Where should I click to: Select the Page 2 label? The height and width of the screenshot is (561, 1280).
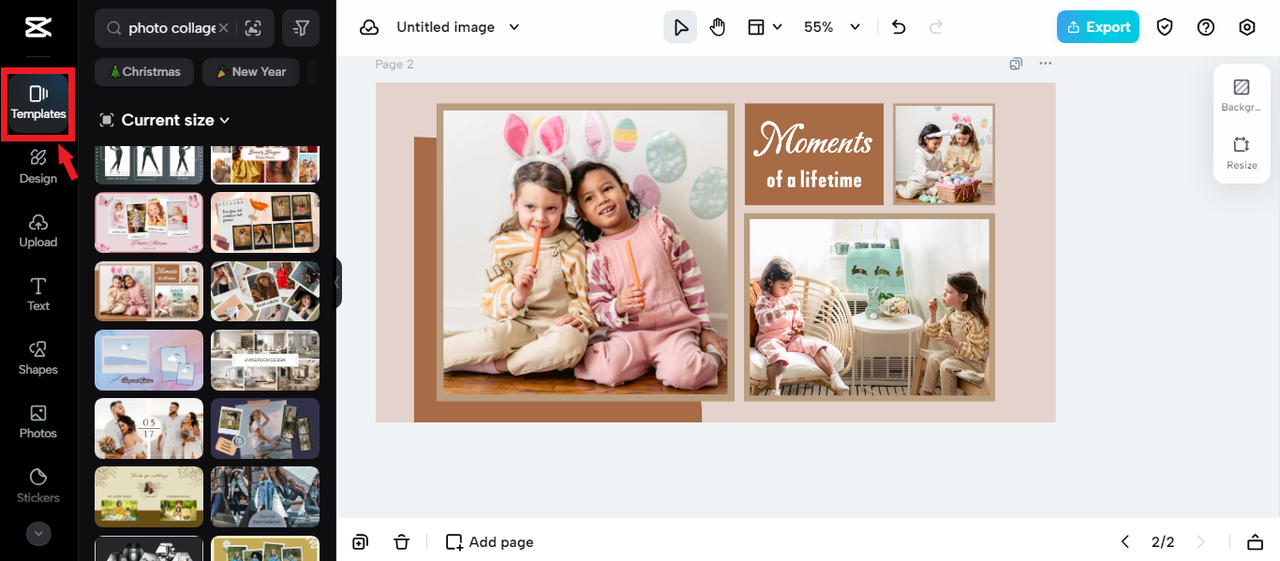tap(394, 64)
